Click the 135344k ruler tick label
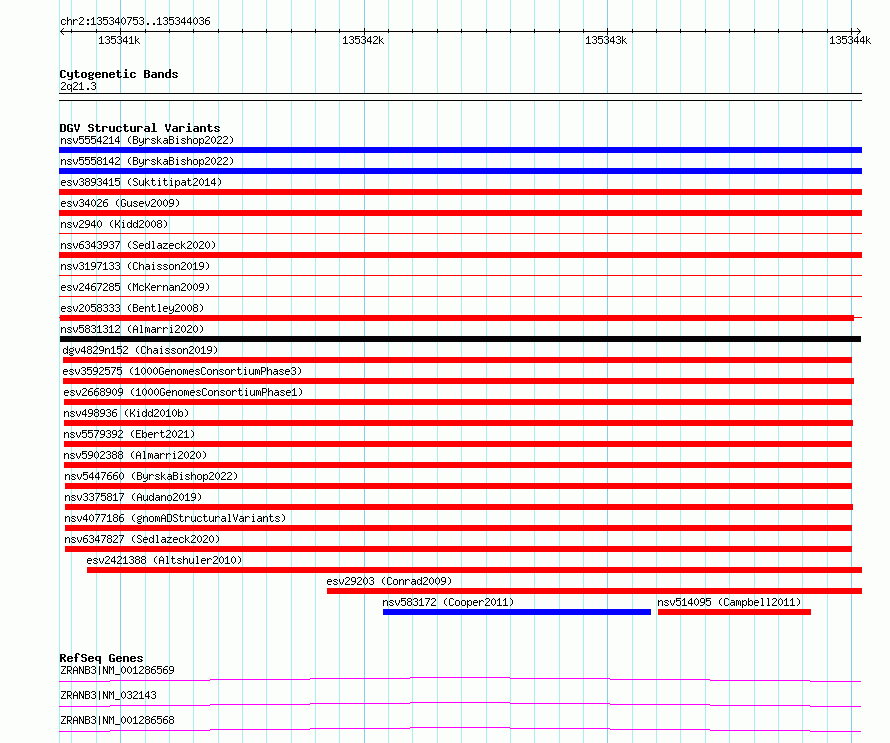Viewport: 890px width, 743px height. tap(850, 40)
